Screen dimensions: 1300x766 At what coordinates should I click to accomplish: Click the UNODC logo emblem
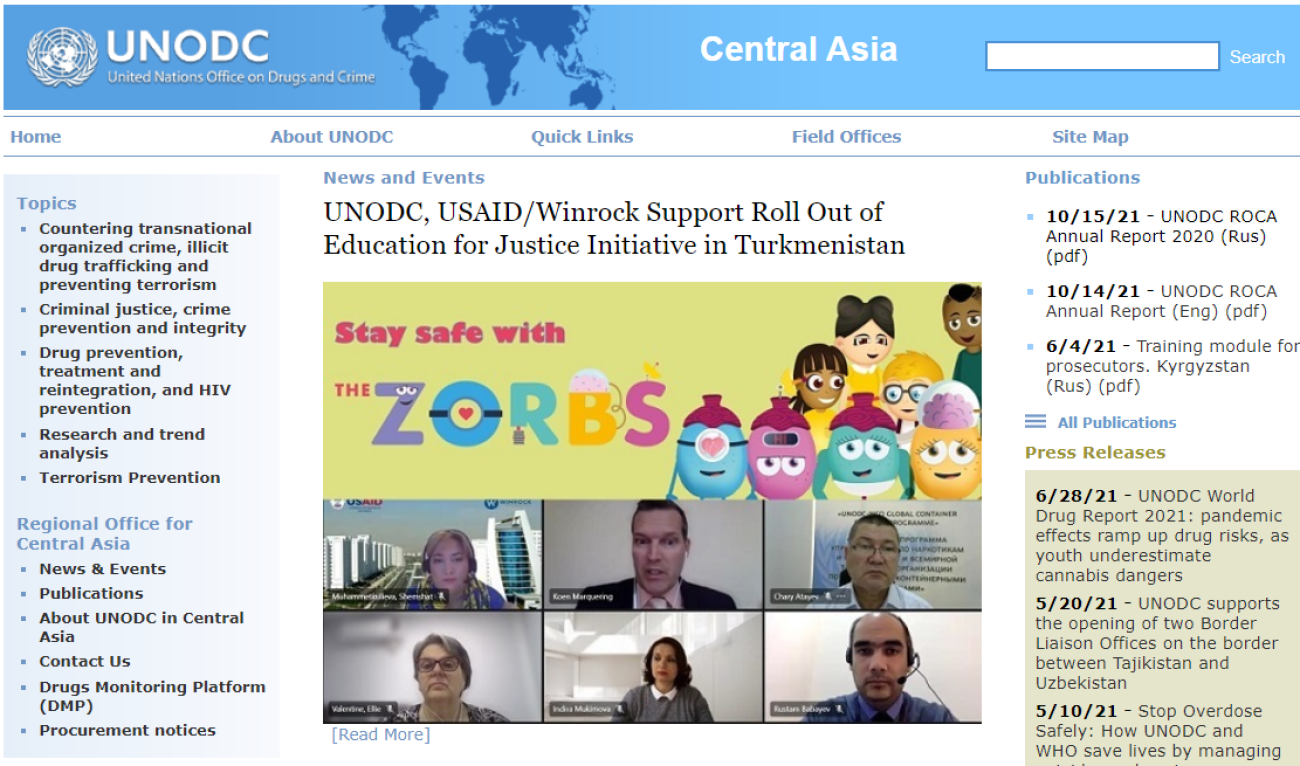coord(62,56)
